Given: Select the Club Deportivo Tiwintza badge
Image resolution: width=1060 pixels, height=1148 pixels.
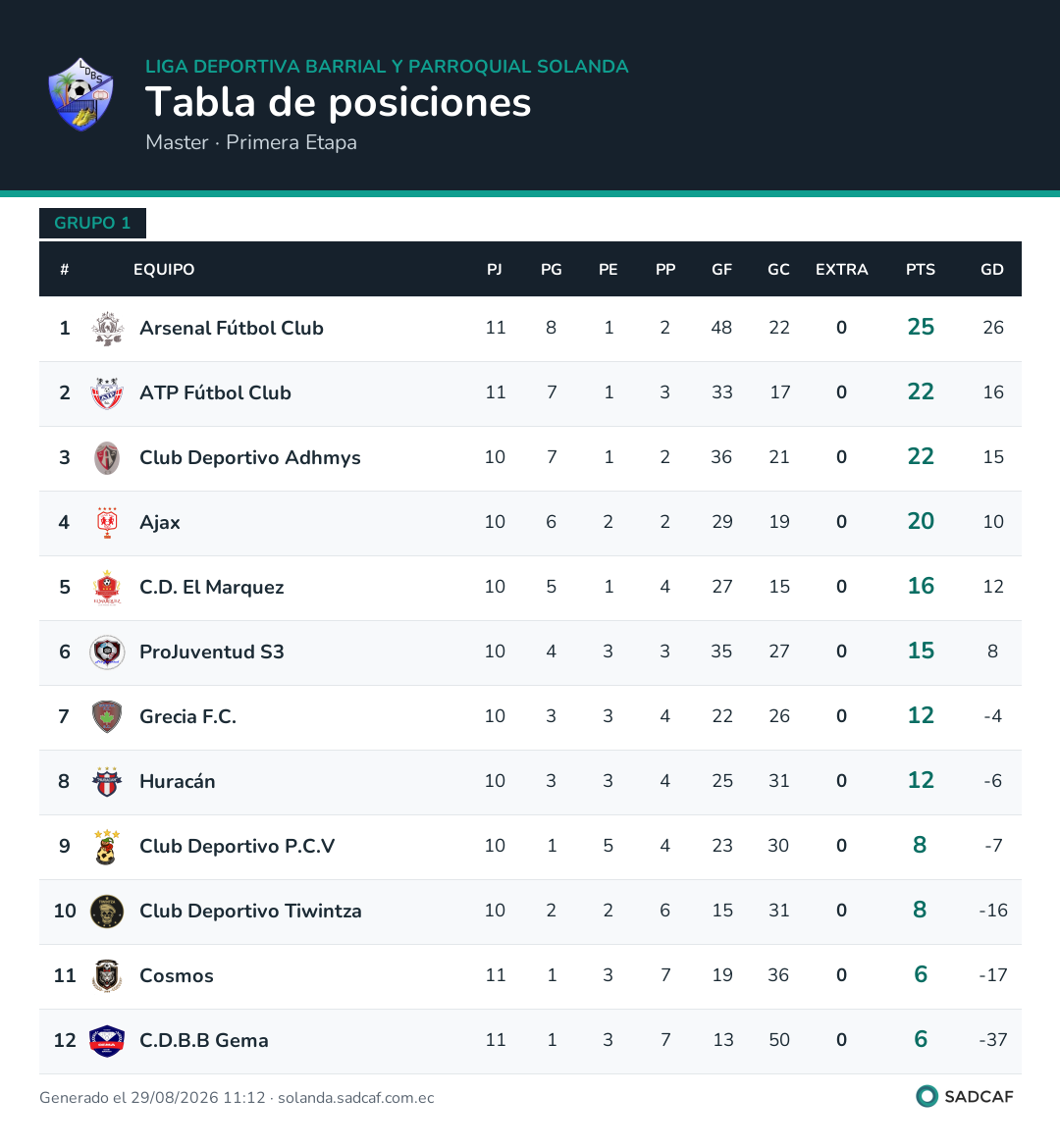Looking at the screenshot, I should point(107,912).
